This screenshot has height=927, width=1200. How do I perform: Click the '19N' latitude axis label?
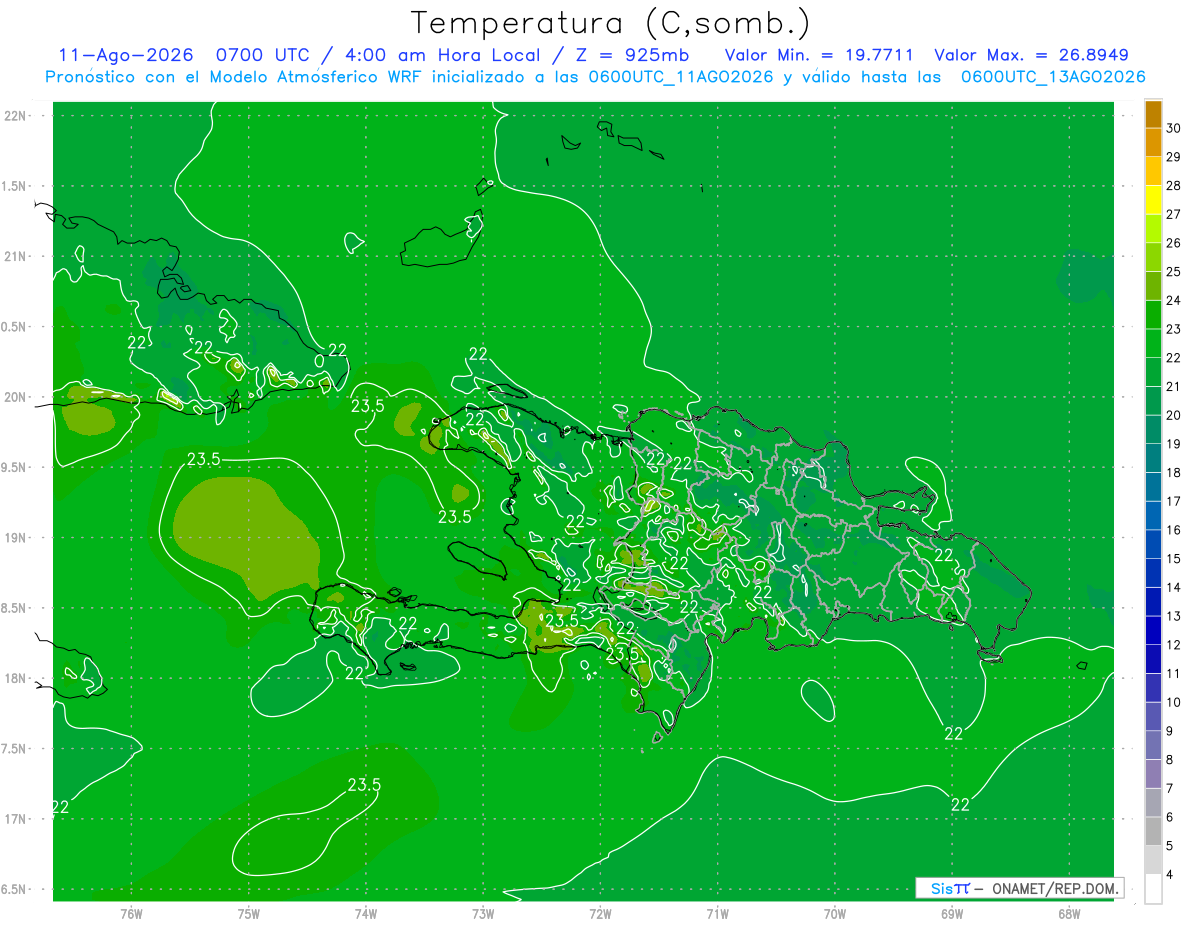coord(17,538)
